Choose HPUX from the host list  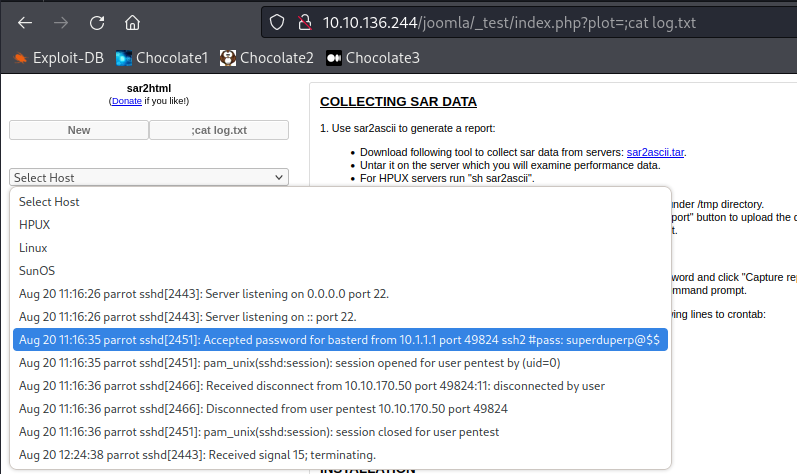point(34,225)
